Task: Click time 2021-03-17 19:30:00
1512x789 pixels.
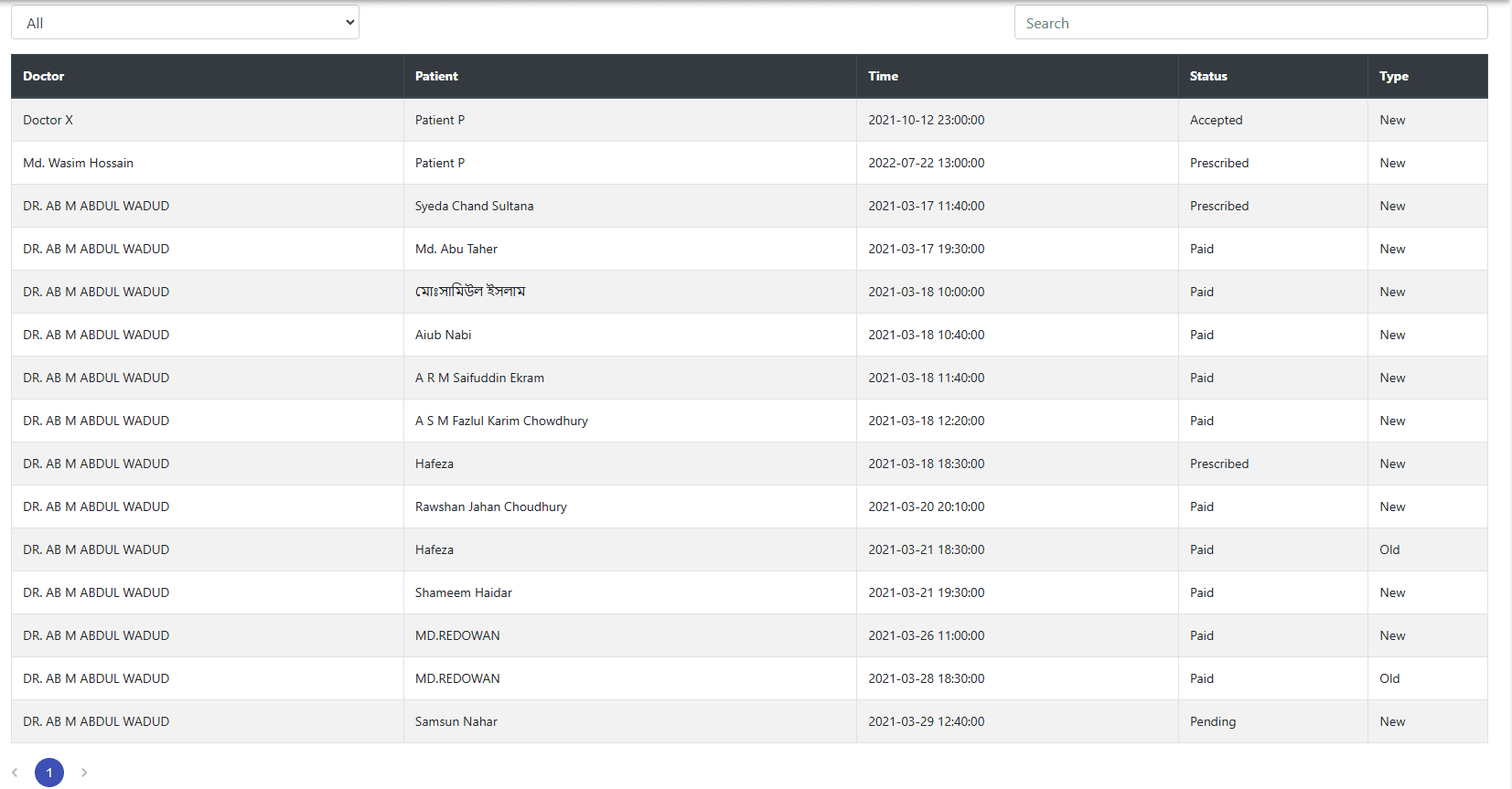Action: coord(926,249)
